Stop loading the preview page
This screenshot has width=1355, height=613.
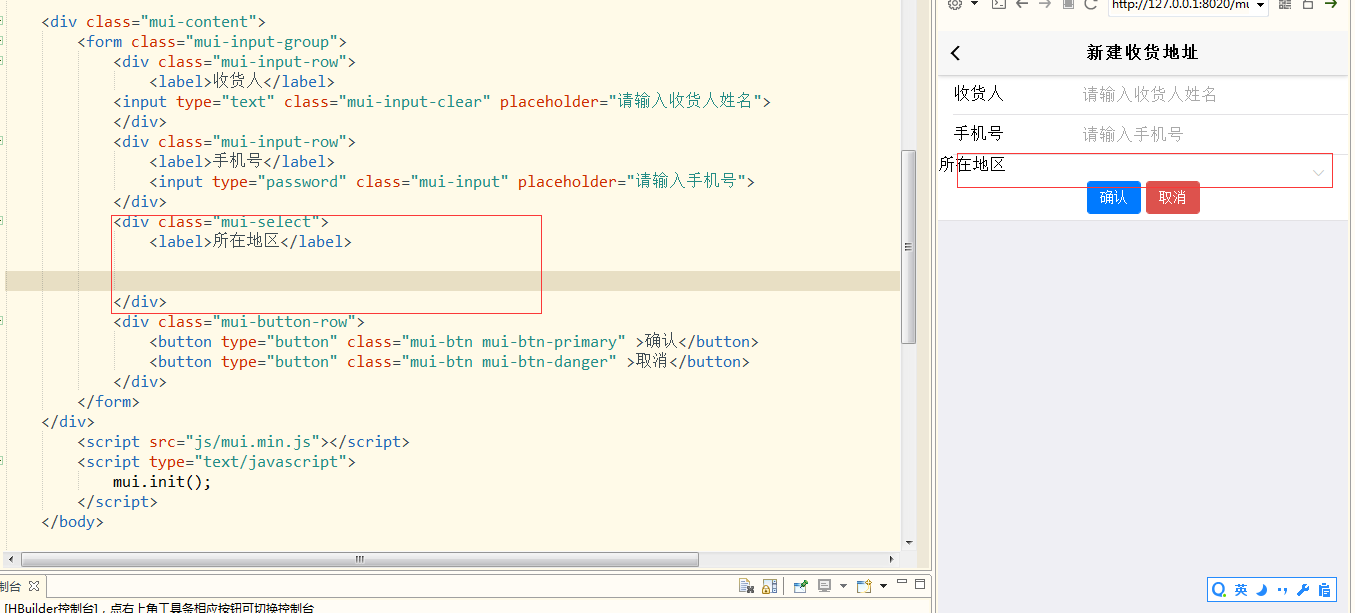click(x=1068, y=5)
